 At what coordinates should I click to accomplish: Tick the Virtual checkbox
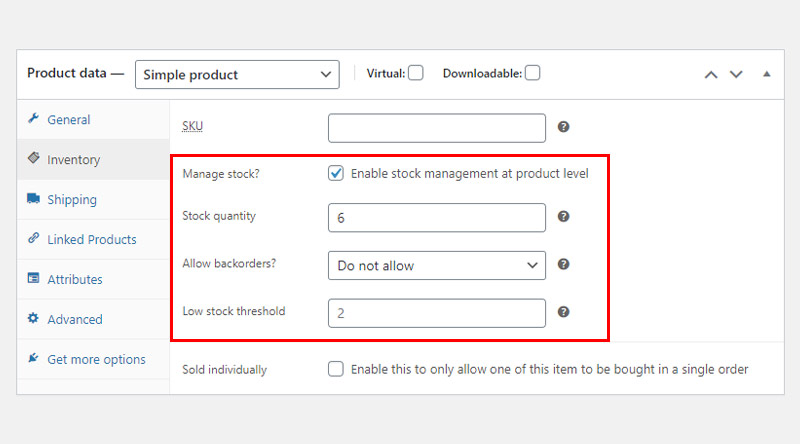coord(416,73)
